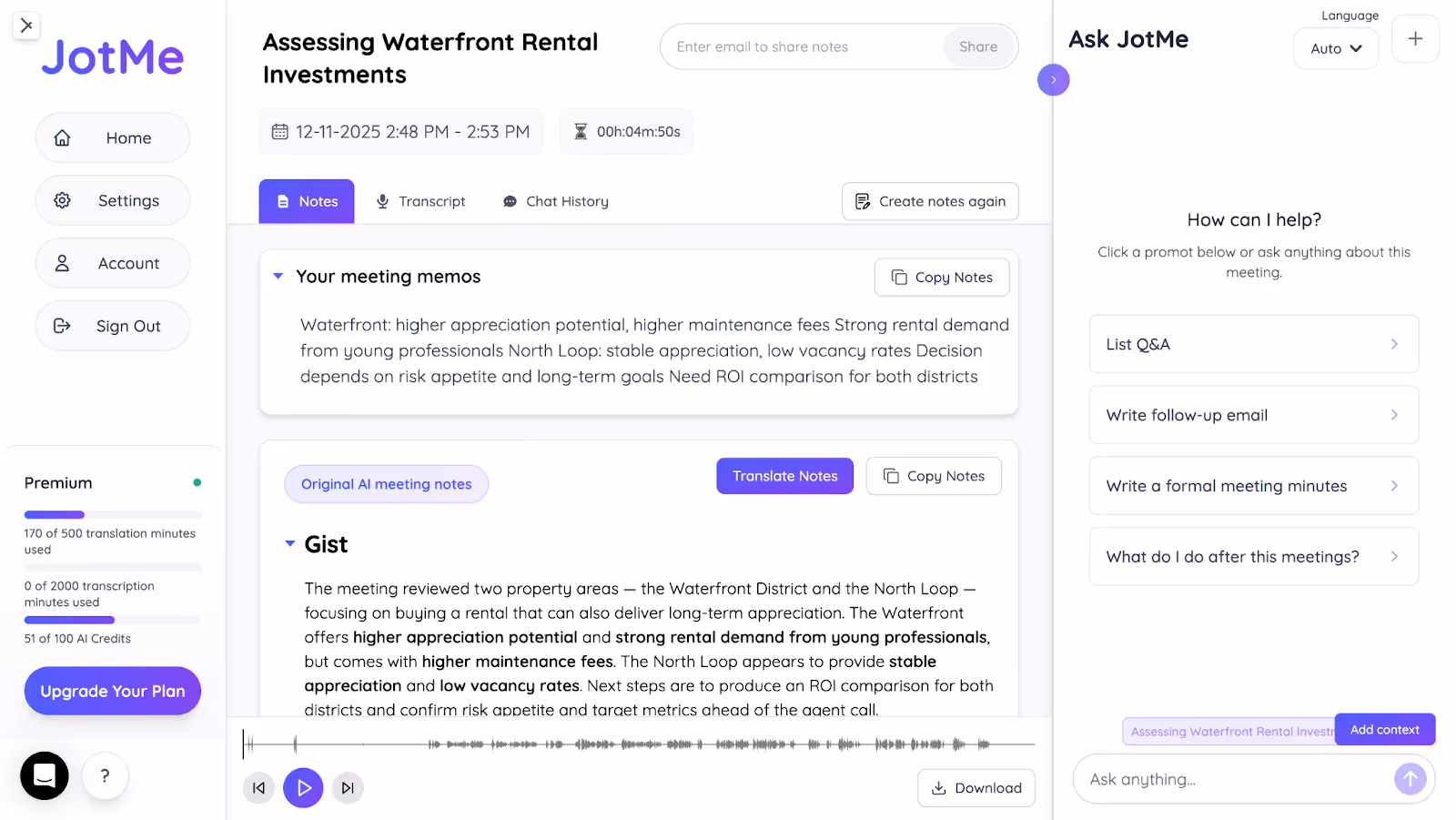1456x820 pixels.
Task: Click Translate Notes button
Action: pos(785,476)
